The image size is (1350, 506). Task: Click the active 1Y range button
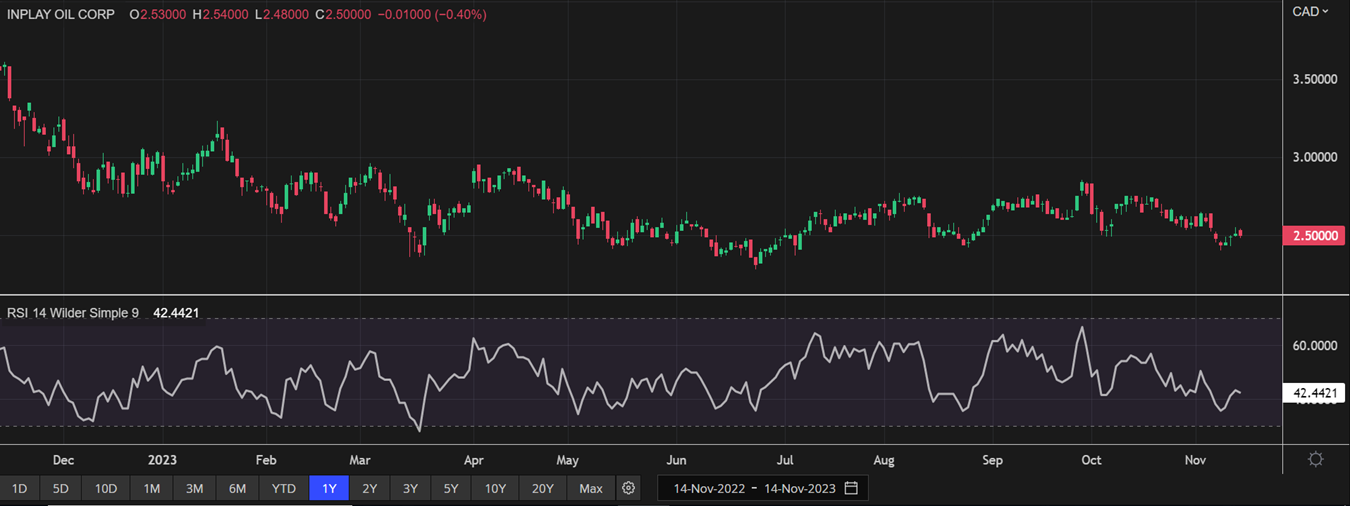[x=329, y=488]
